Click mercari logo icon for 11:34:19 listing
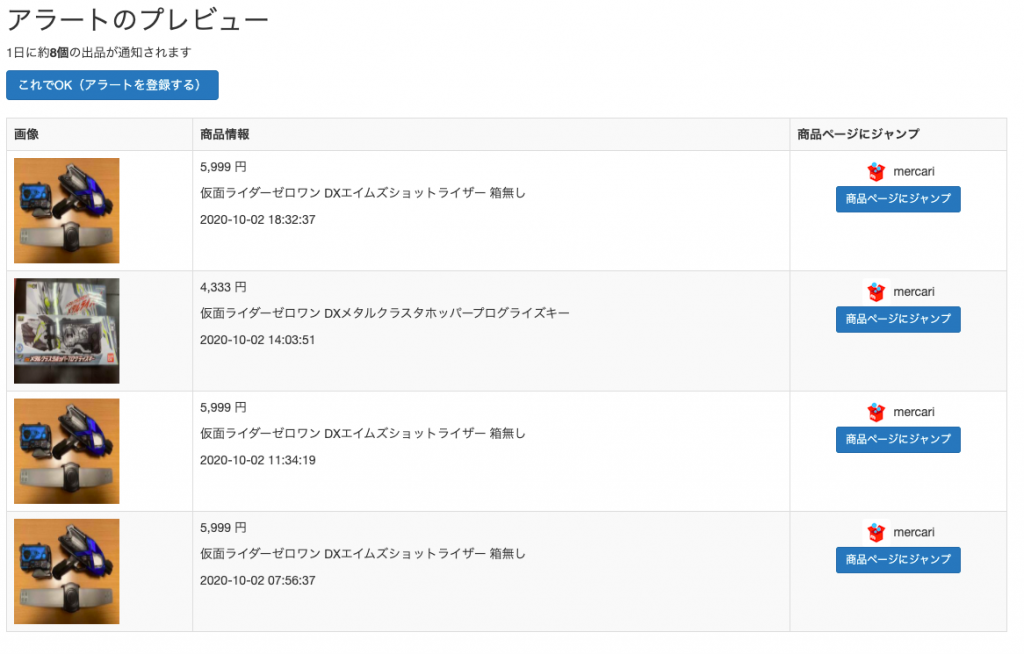 point(876,412)
